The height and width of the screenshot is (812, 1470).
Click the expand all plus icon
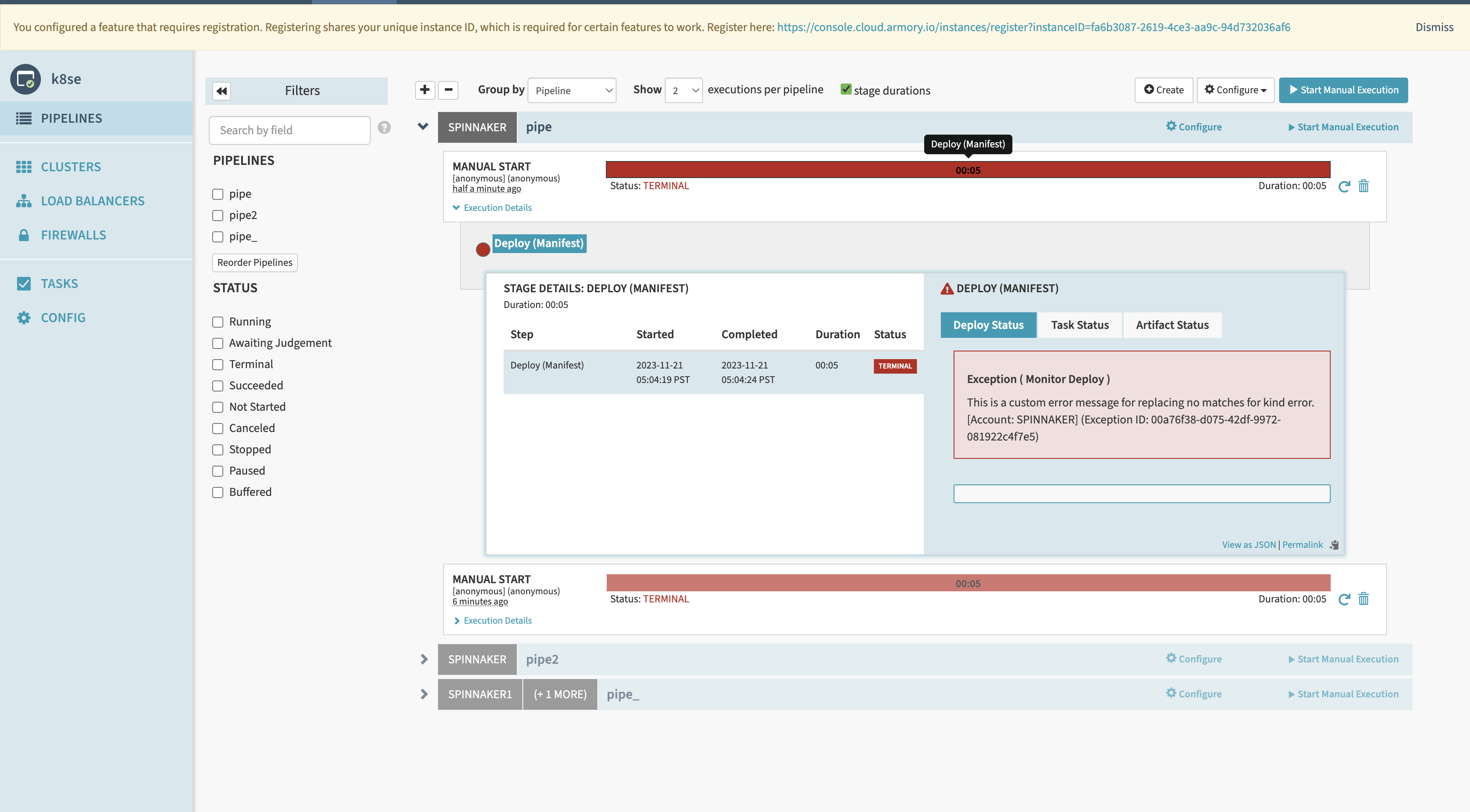coord(424,89)
